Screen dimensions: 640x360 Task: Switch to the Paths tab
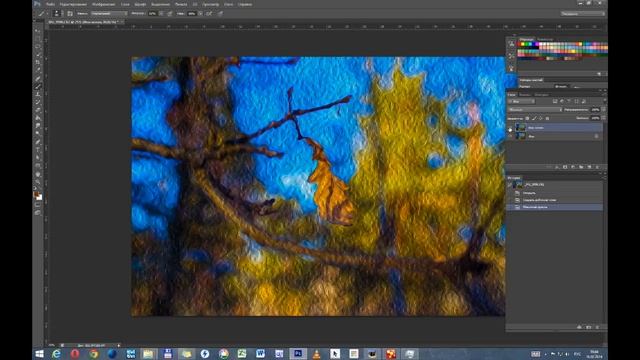(542, 95)
